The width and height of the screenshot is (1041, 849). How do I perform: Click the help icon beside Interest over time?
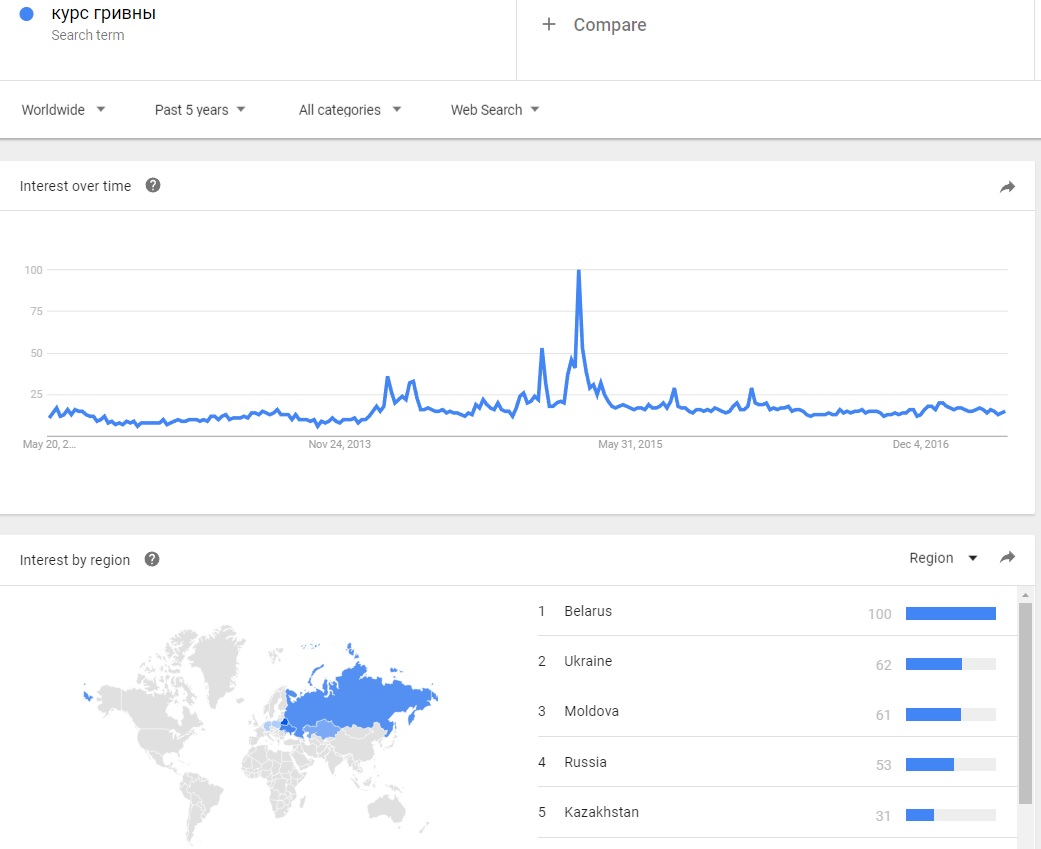pyautogui.click(x=153, y=185)
